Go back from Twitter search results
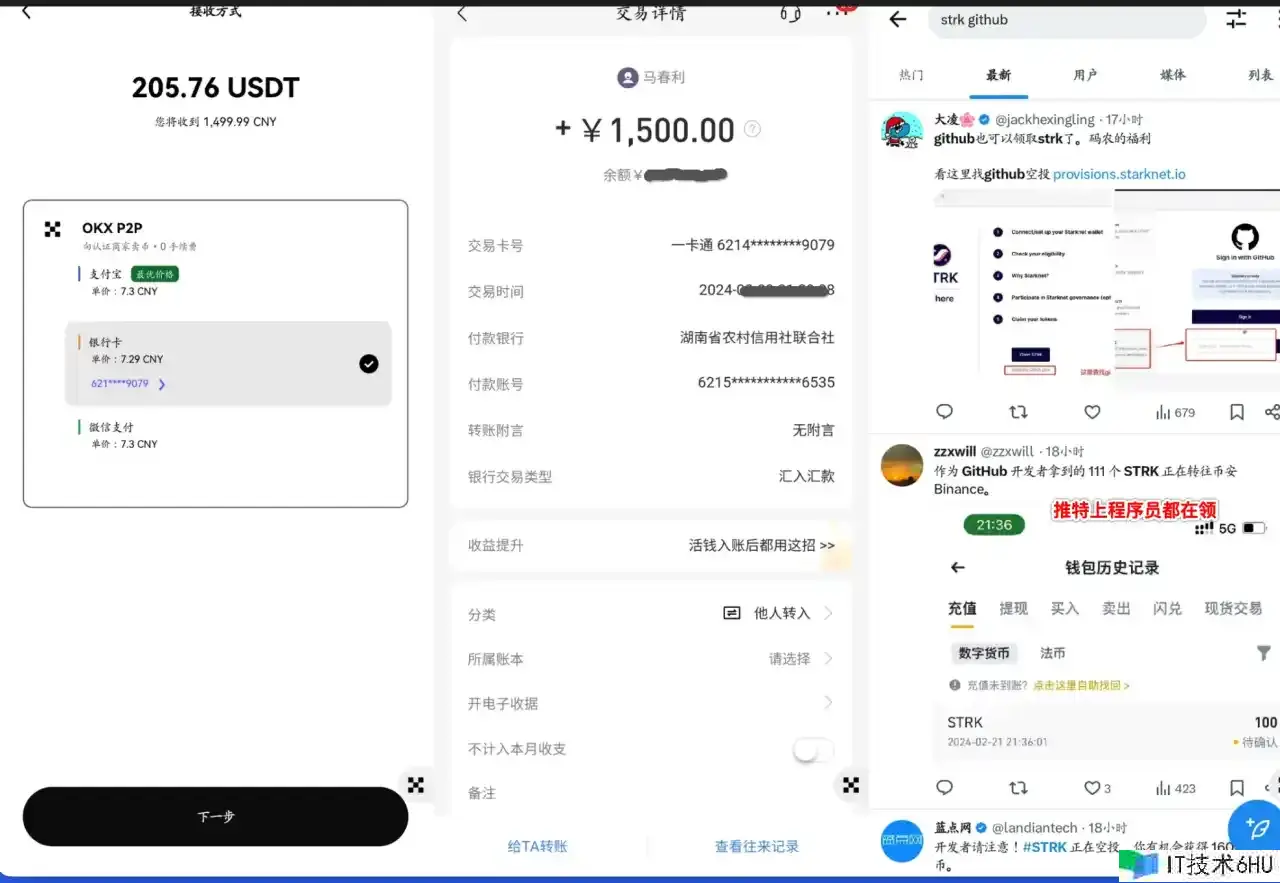1280x883 pixels. coord(898,19)
